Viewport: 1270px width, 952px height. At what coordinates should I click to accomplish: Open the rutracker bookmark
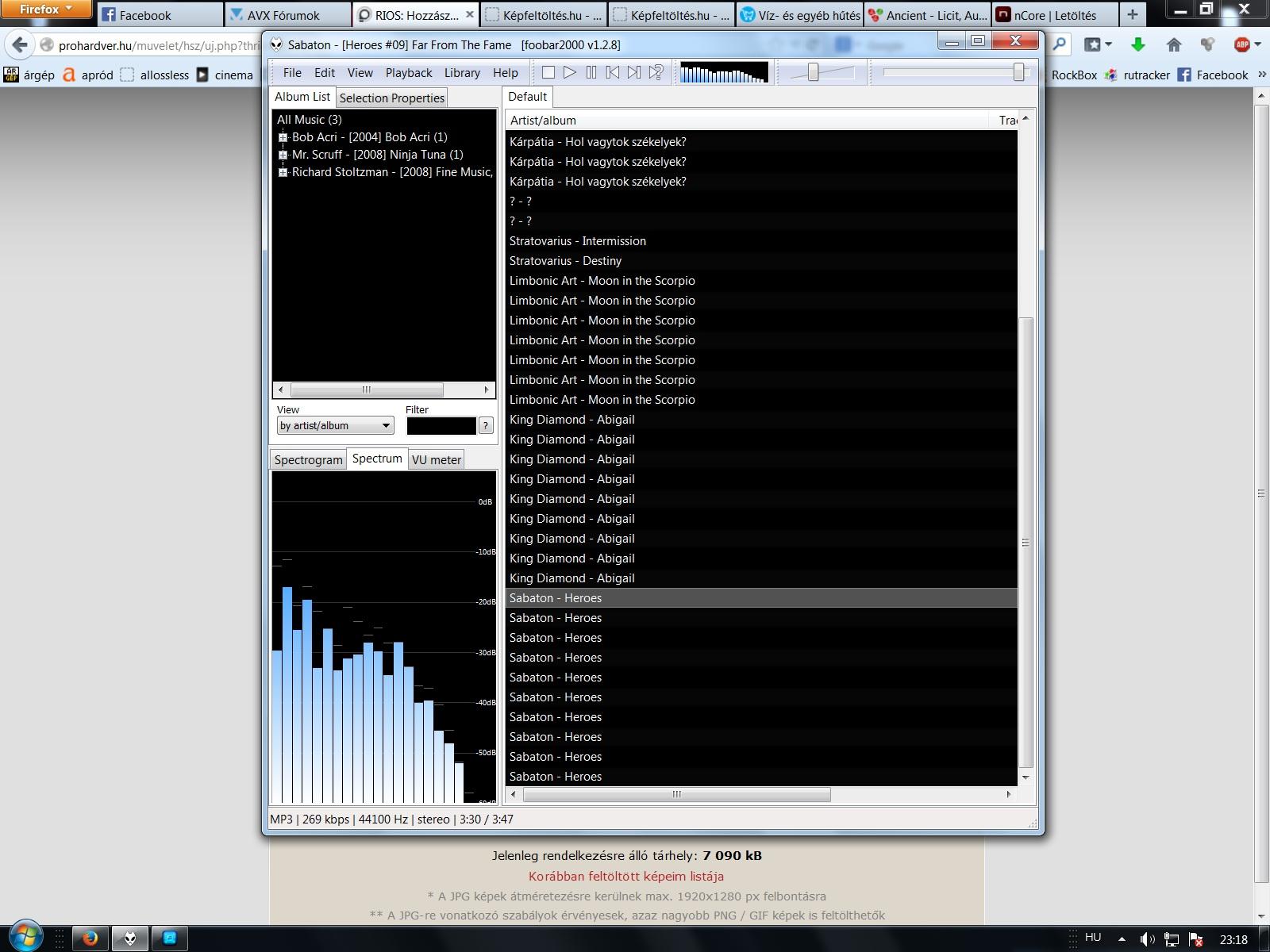pos(1137,75)
